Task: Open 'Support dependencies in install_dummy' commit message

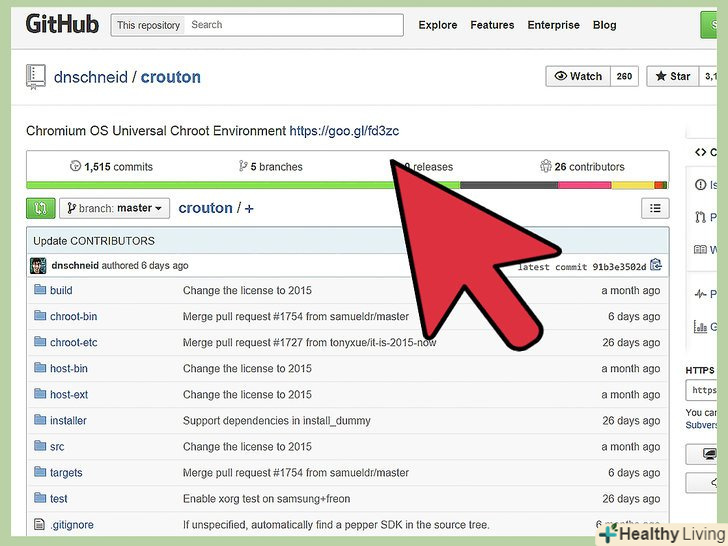Action: tap(277, 421)
